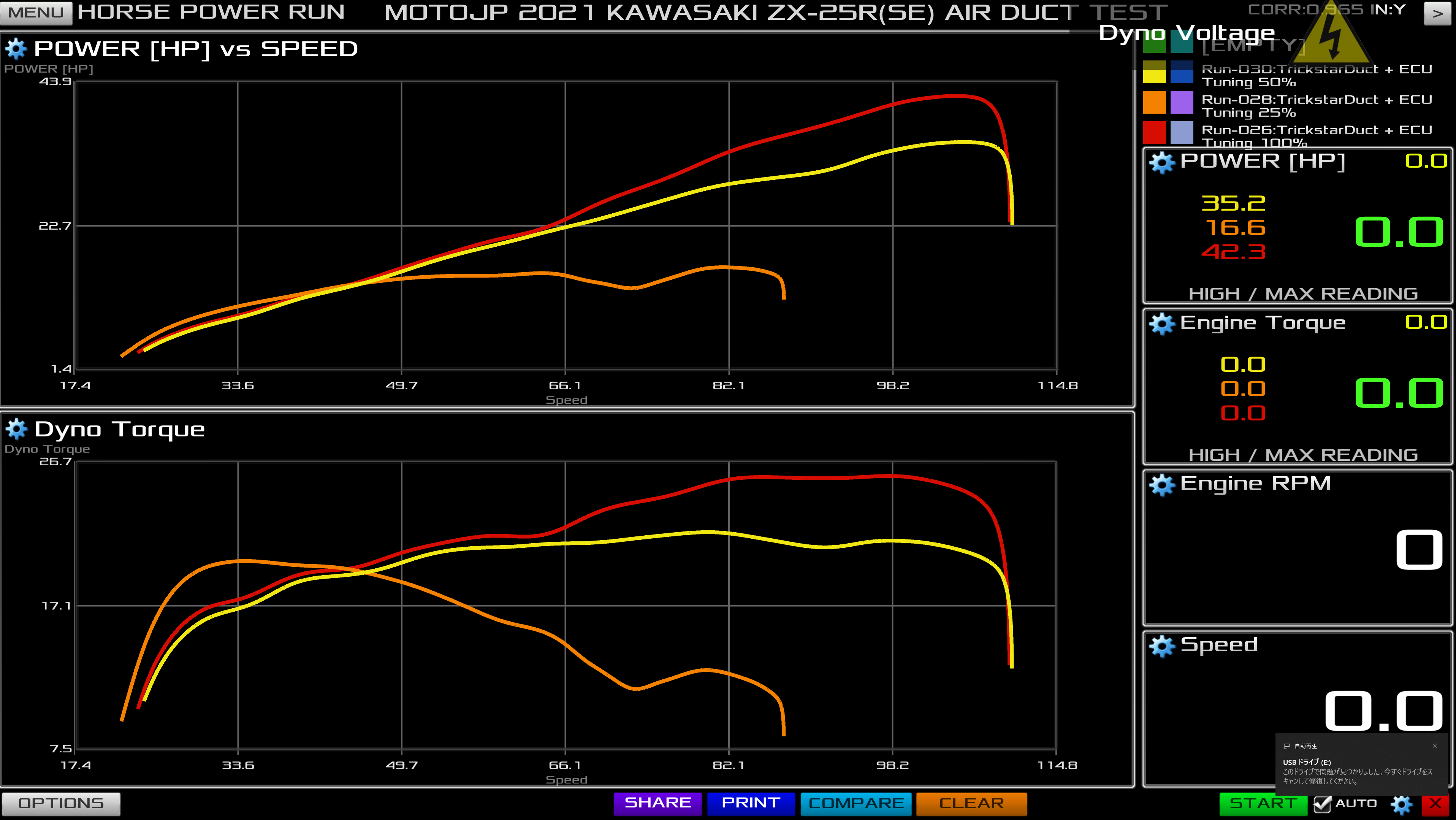Screen dimensions: 1456x820
Task: Click green 0.0 value in Engine Torque panel
Action: point(1399,393)
